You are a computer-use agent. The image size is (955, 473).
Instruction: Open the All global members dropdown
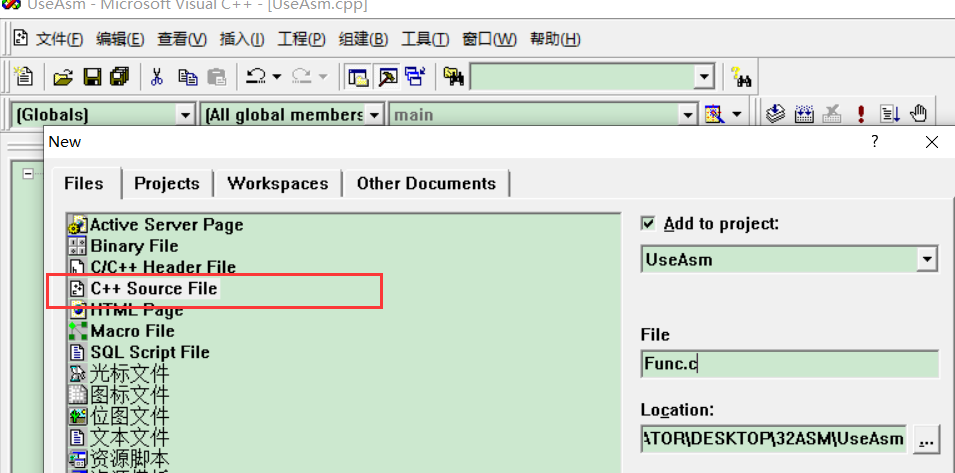375,114
